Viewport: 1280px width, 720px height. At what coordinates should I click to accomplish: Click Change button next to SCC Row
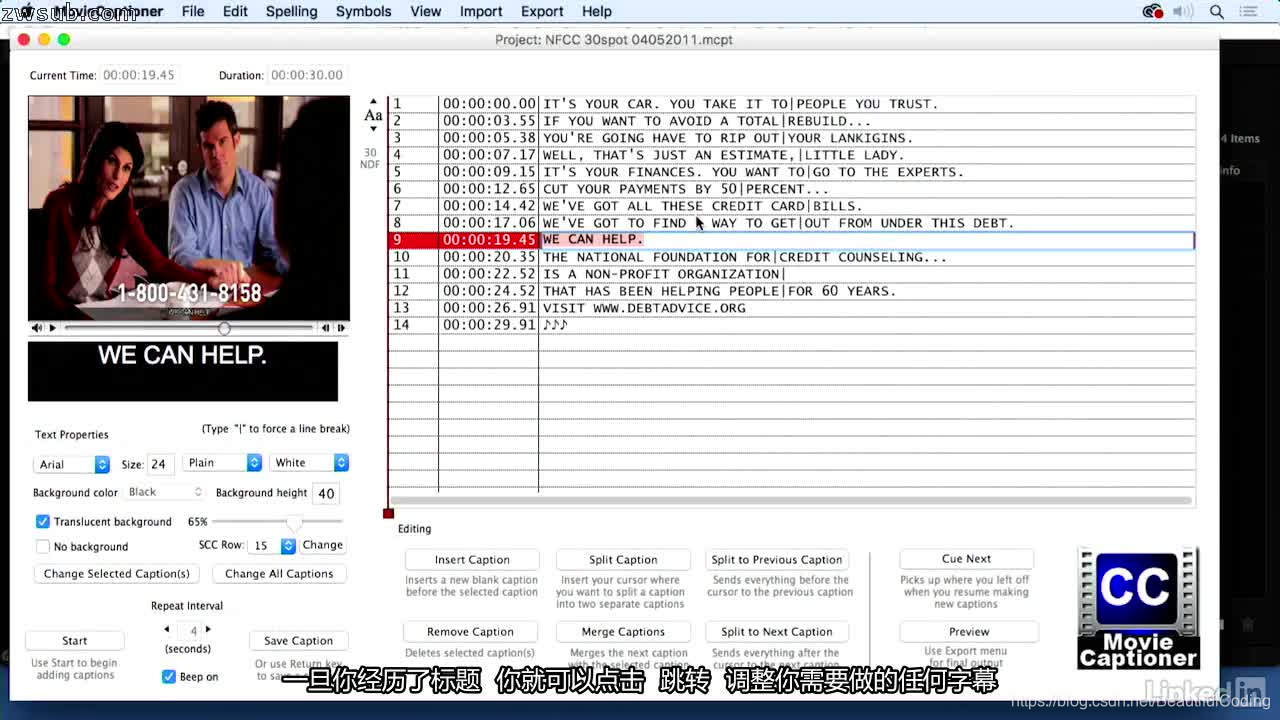tap(322, 545)
